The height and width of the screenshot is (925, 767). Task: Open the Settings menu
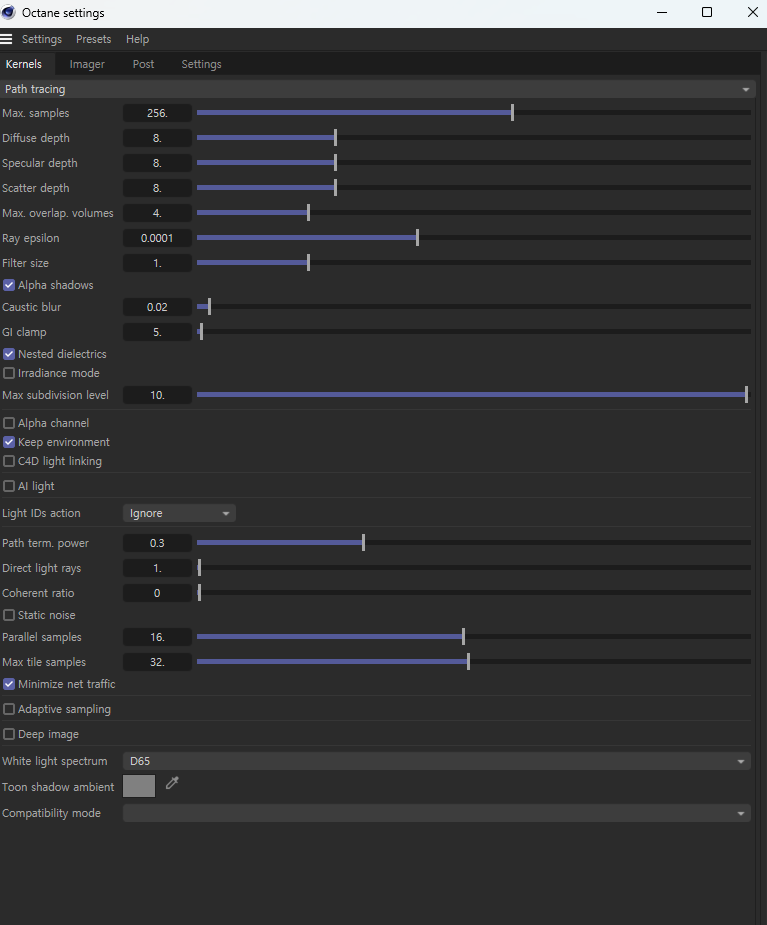(42, 39)
